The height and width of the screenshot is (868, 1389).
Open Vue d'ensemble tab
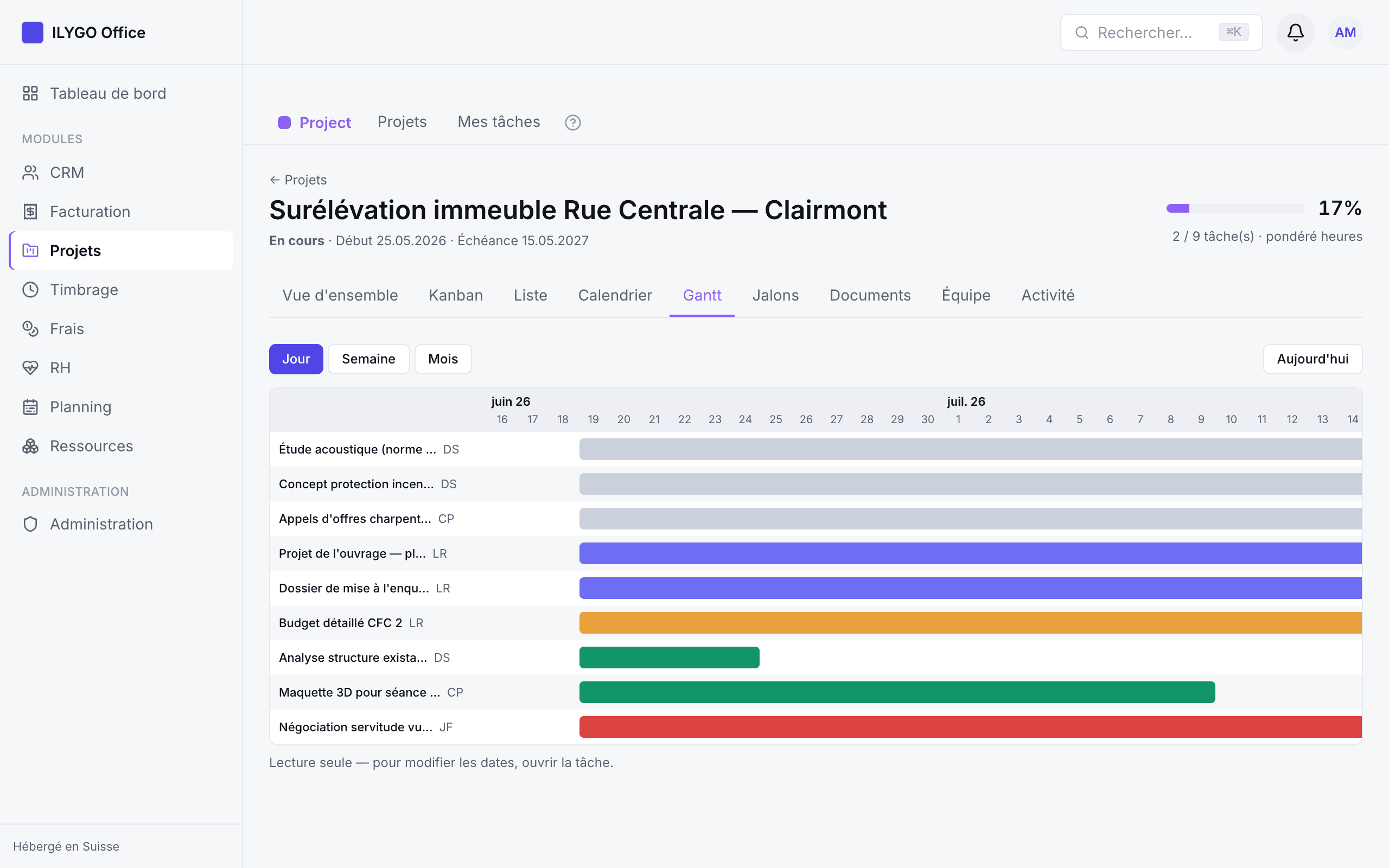pyautogui.click(x=340, y=295)
